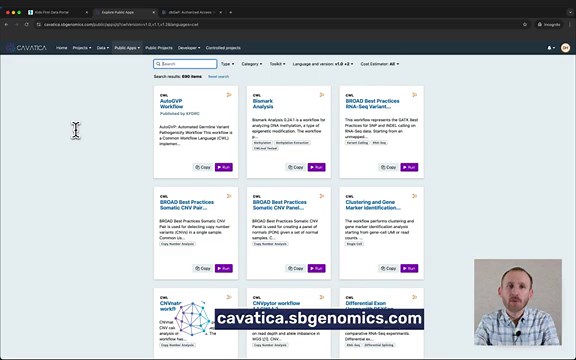
Task: Expand Language and version filter
Action: [x=323, y=64]
